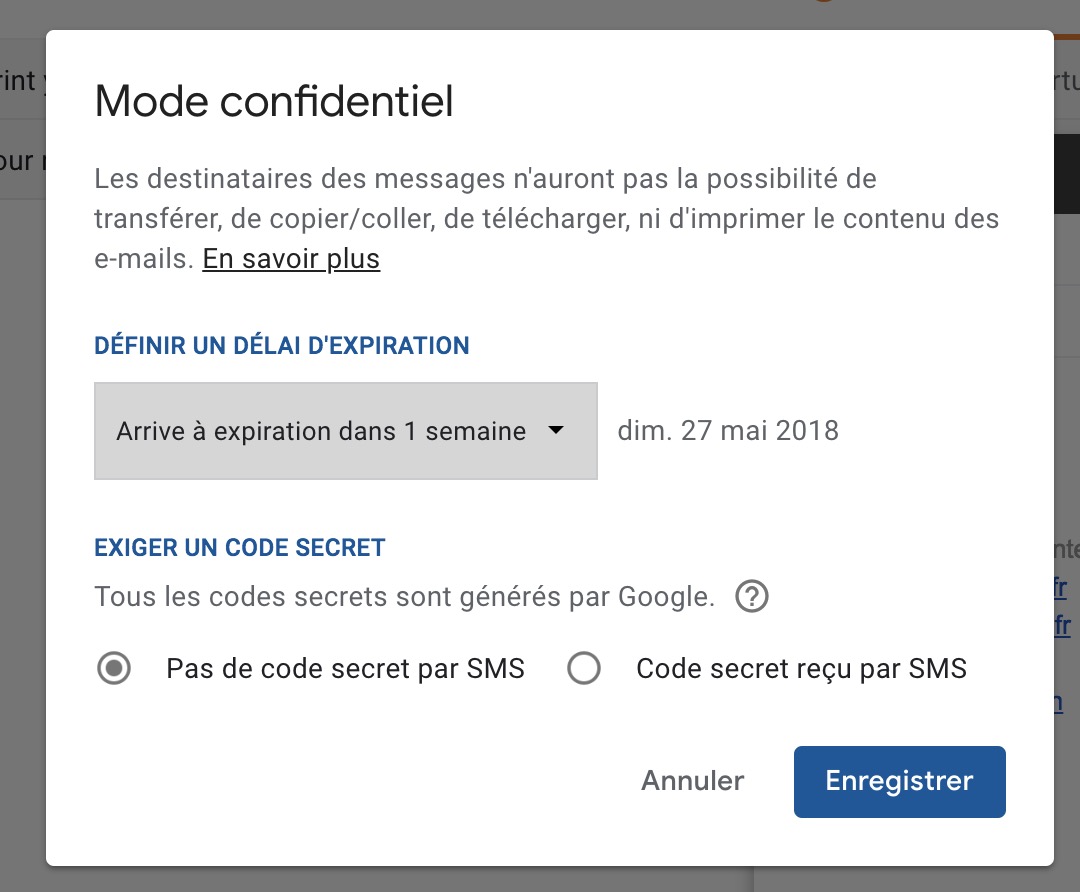Click the help question mark icon
The image size is (1080, 892).
coord(751,598)
